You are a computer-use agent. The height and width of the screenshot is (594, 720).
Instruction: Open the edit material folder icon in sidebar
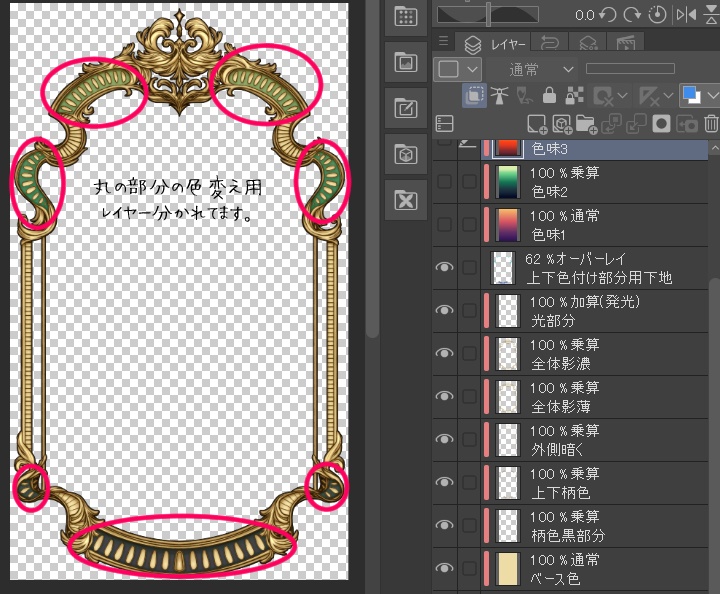click(406, 108)
